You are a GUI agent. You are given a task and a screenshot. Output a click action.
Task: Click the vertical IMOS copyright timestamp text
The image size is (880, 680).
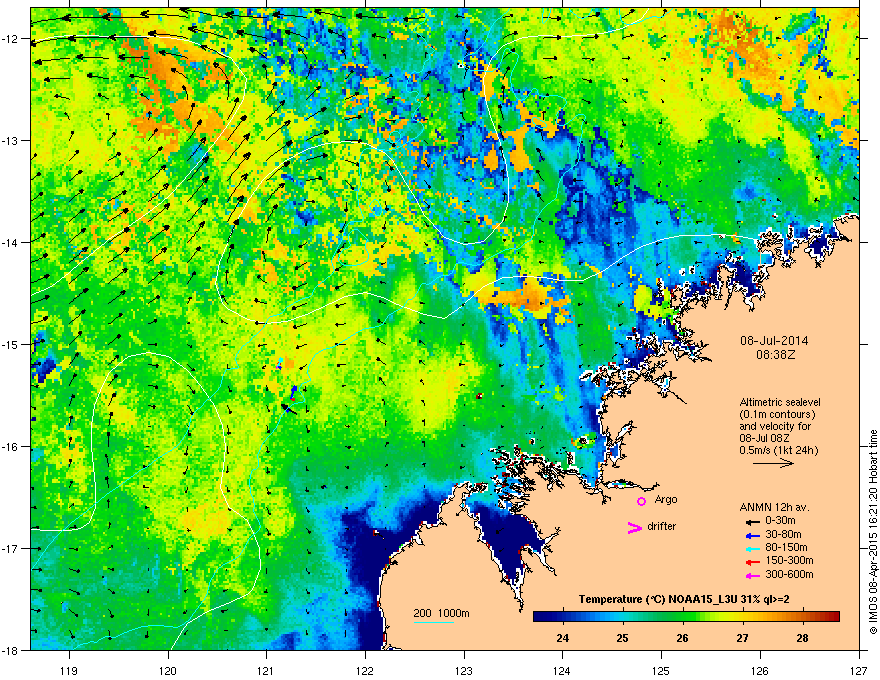click(x=873, y=532)
